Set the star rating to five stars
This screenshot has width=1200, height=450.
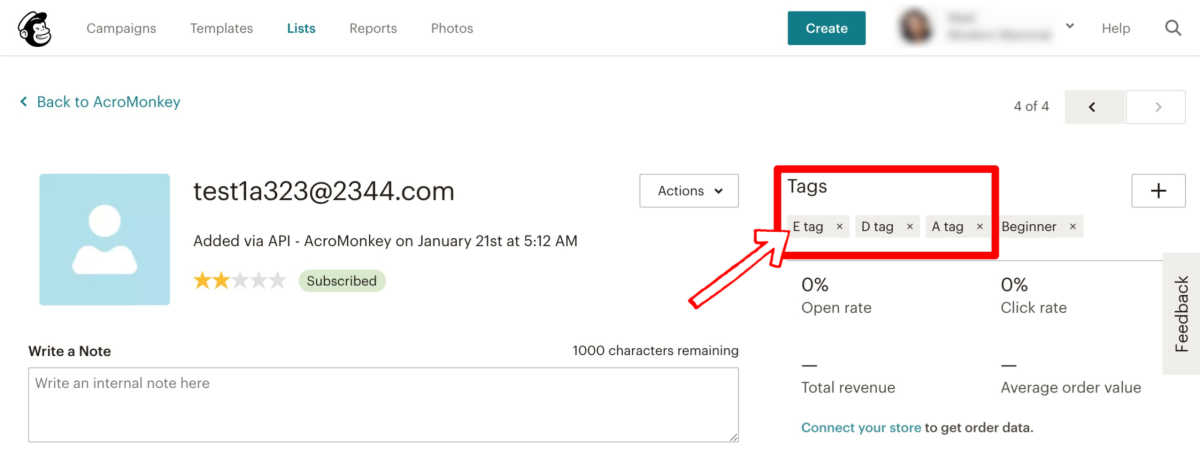(x=278, y=281)
